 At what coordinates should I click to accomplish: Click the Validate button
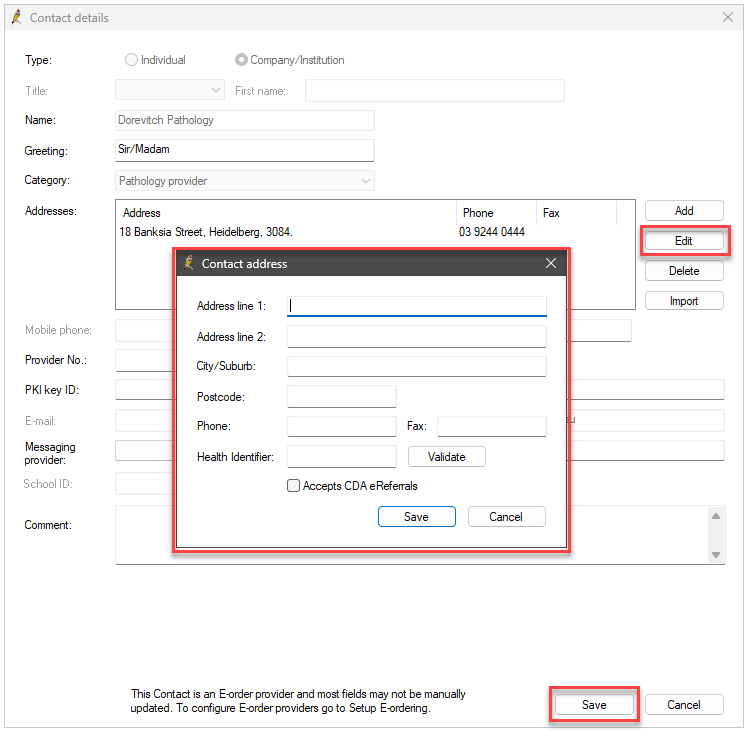point(447,457)
